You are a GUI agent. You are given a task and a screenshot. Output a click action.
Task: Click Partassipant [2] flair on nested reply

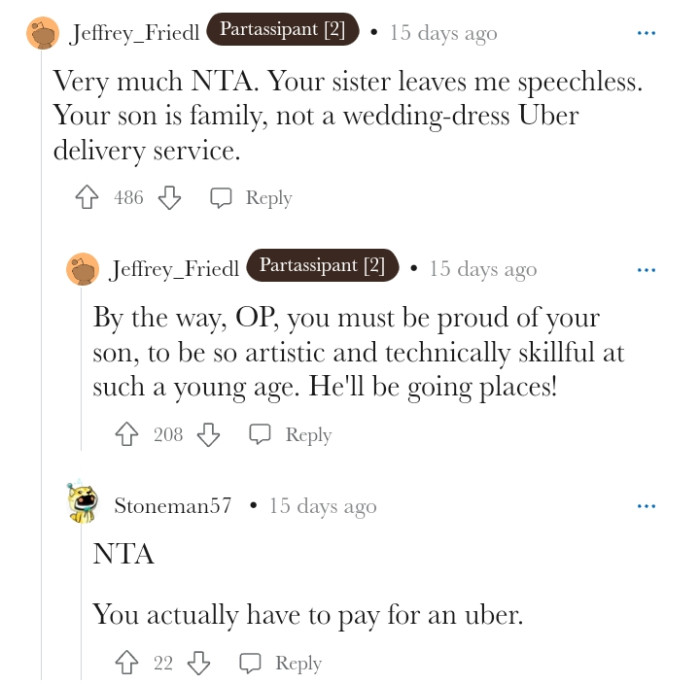click(x=322, y=266)
